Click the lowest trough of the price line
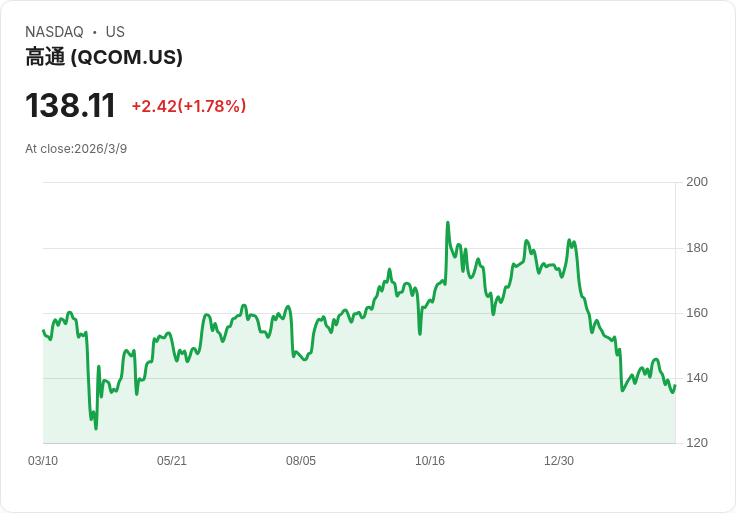Viewport: 736px width, 513px height. click(x=96, y=428)
